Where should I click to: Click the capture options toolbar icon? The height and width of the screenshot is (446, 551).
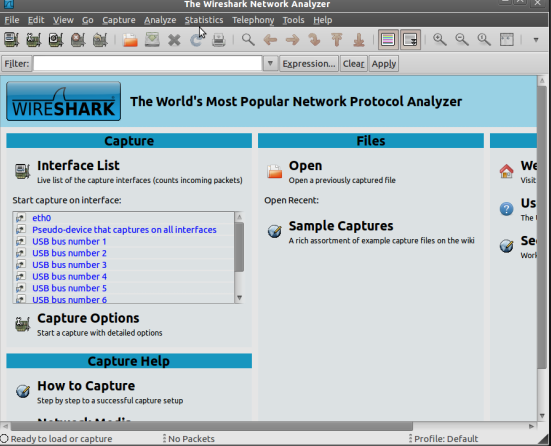coord(34,39)
